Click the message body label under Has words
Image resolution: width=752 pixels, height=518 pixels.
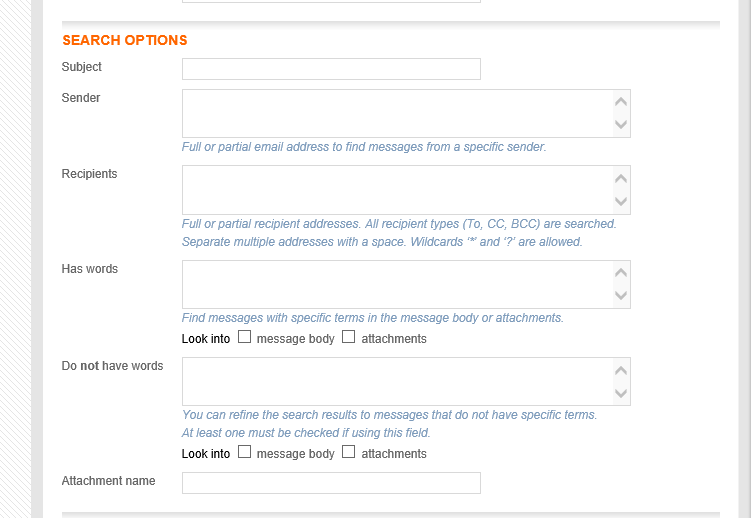[x=295, y=339]
